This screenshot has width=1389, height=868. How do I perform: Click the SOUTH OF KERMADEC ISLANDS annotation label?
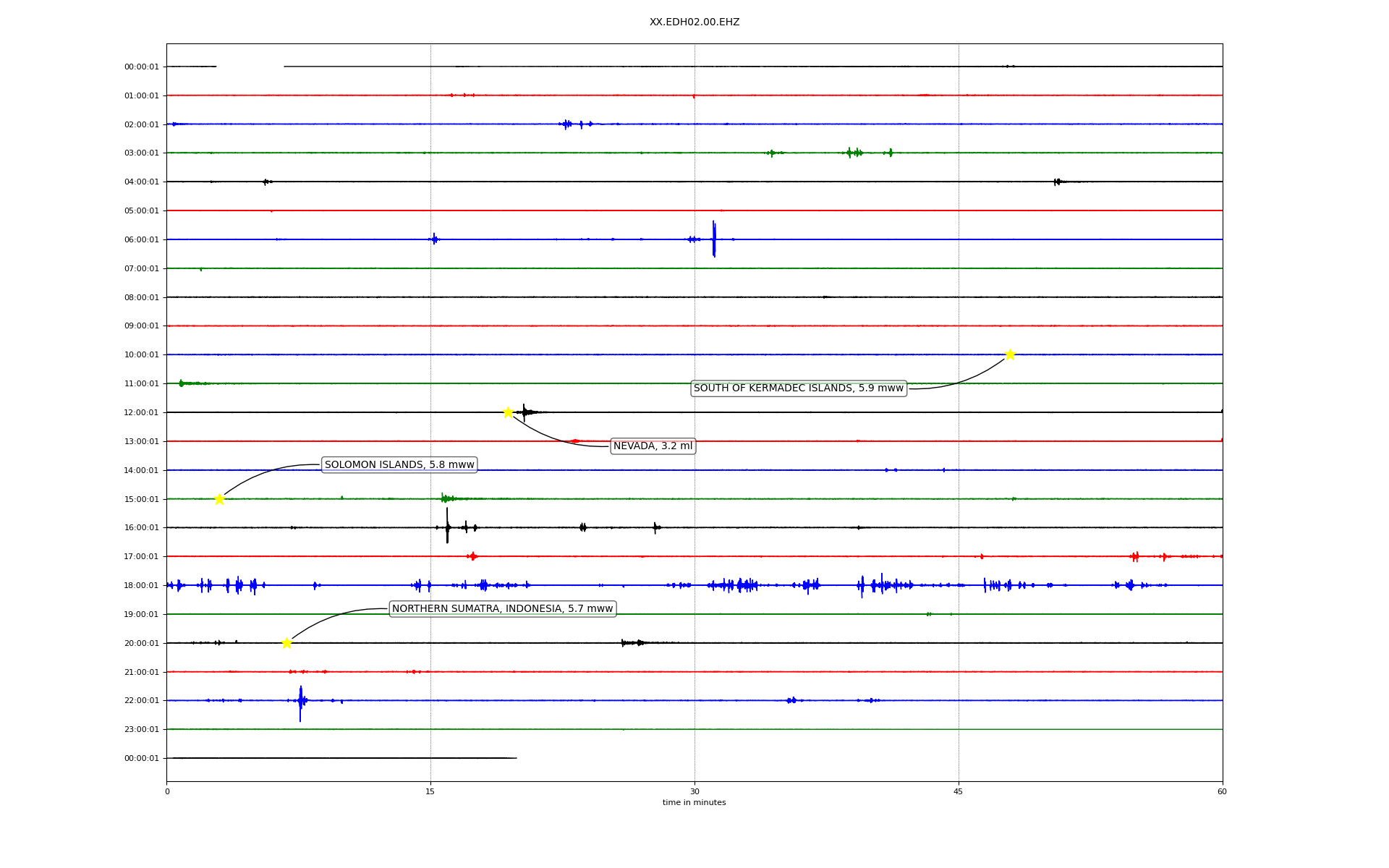(798, 388)
